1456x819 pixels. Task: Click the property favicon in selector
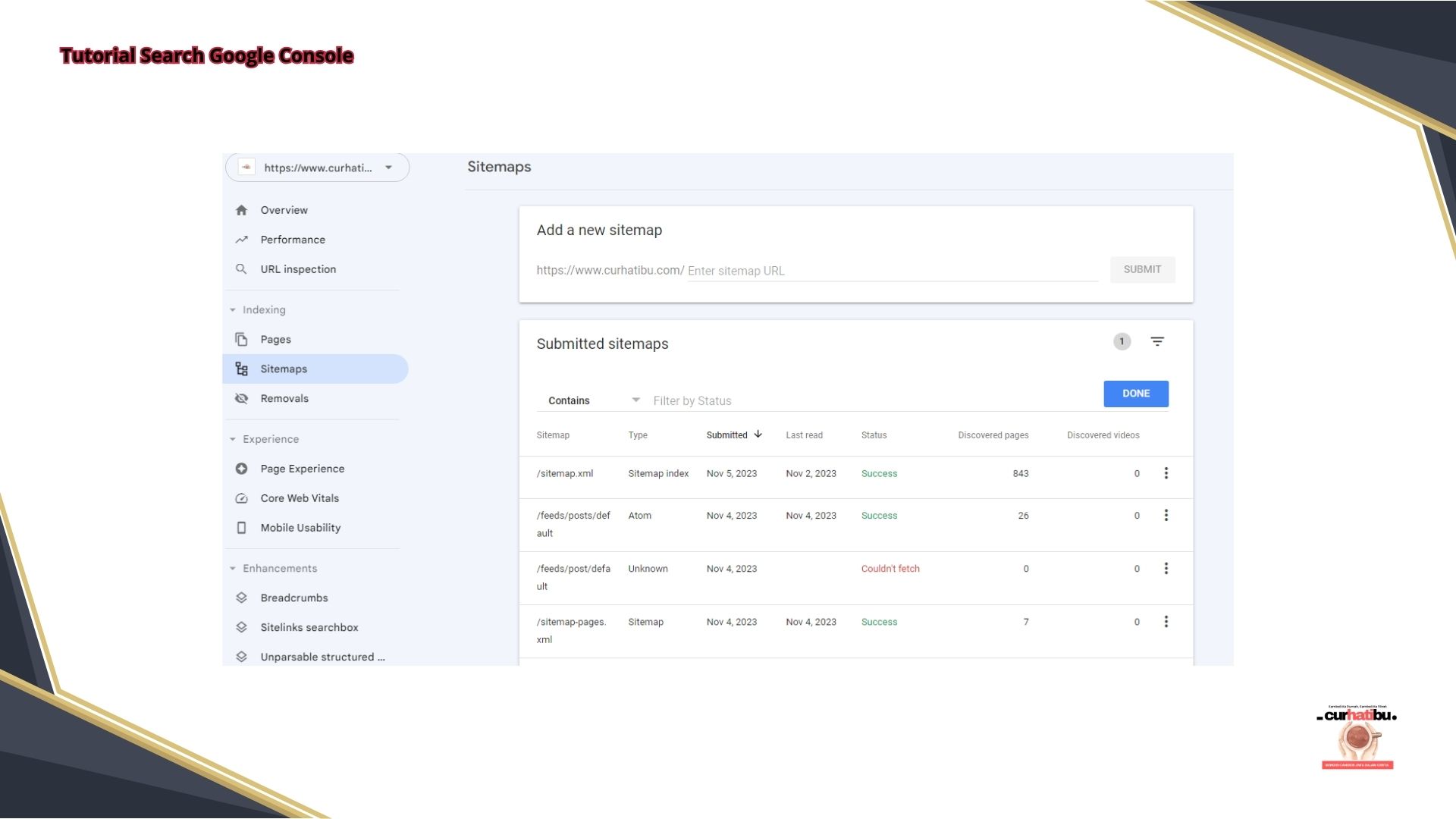pyautogui.click(x=246, y=168)
